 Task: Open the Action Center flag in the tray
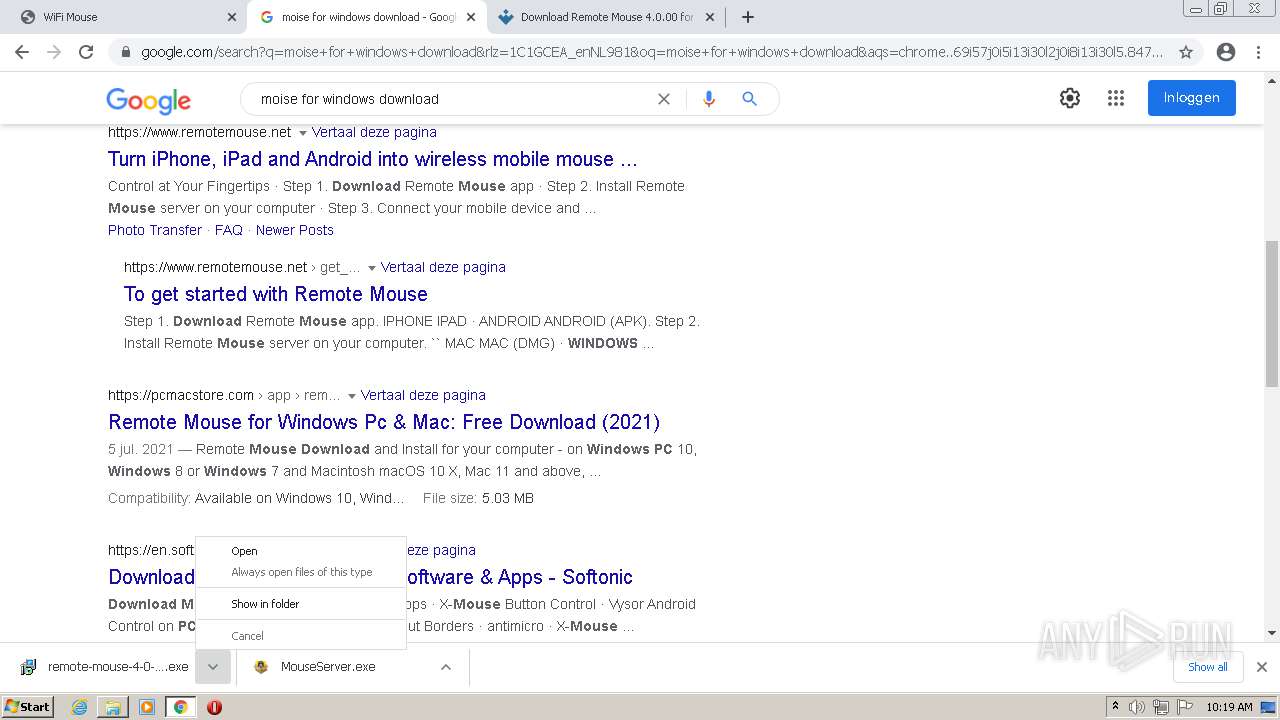point(1183,707)
